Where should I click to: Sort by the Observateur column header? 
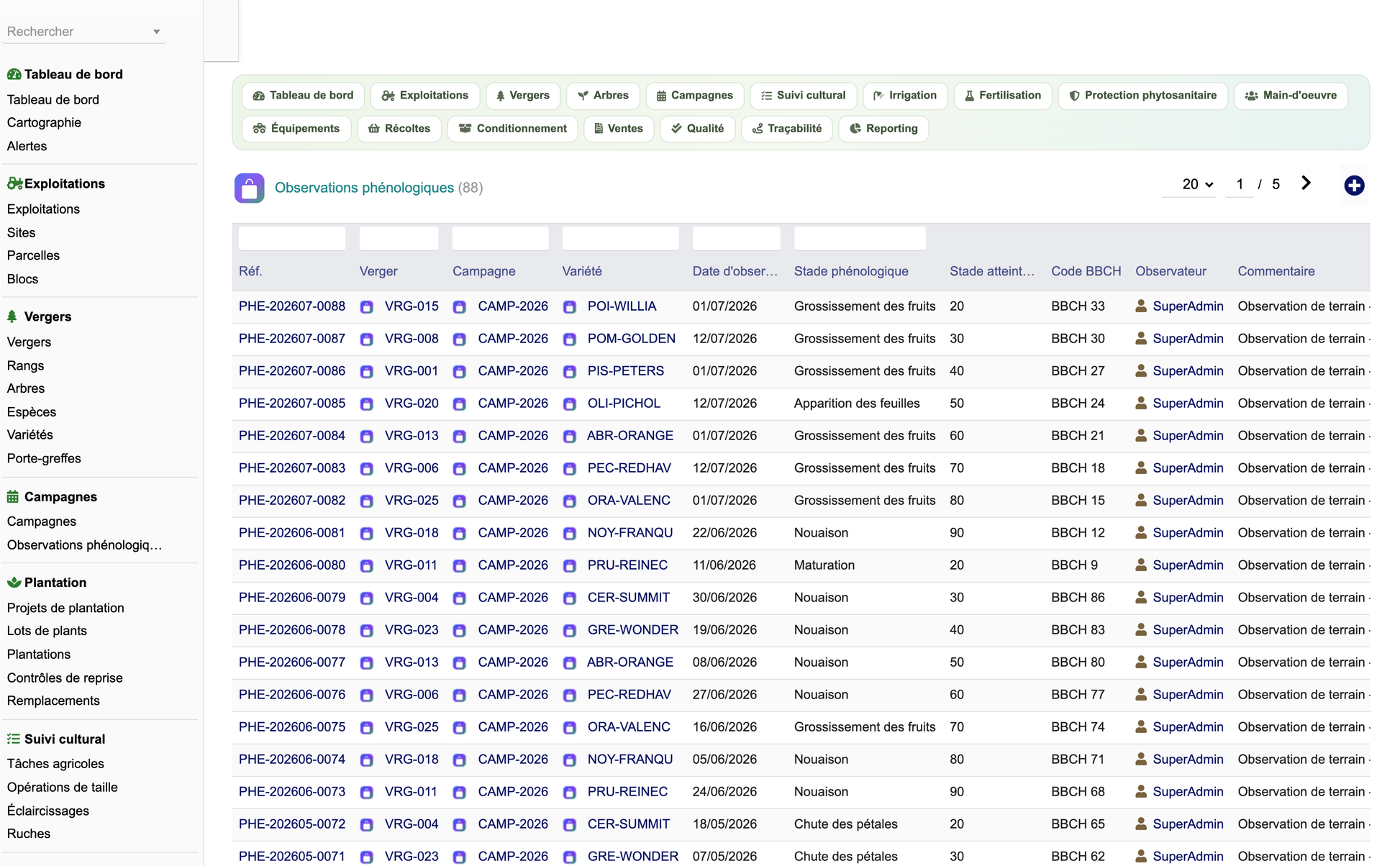click(1171, 272)
